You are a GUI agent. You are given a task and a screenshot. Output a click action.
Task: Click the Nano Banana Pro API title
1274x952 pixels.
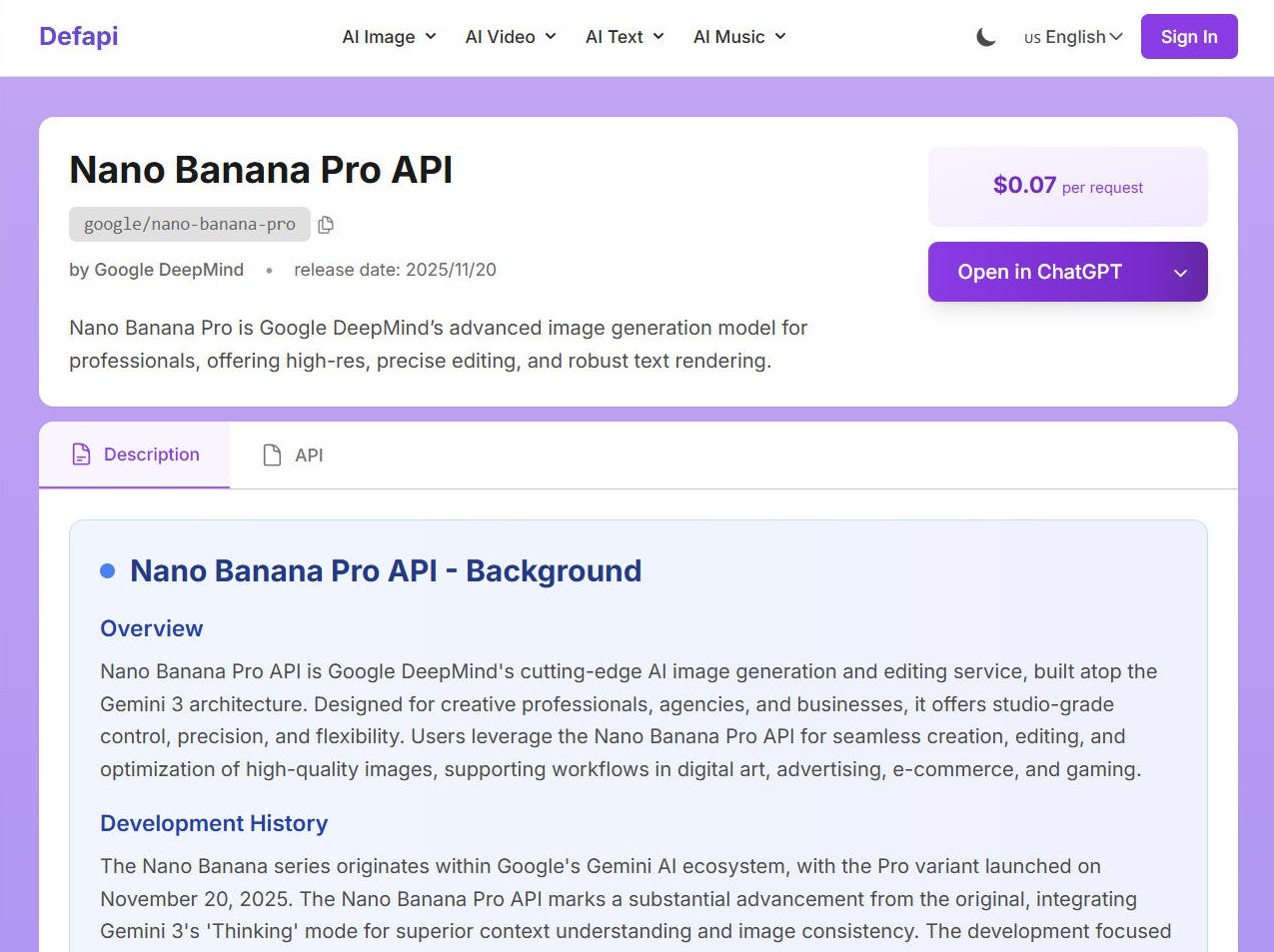coord(260,170)
